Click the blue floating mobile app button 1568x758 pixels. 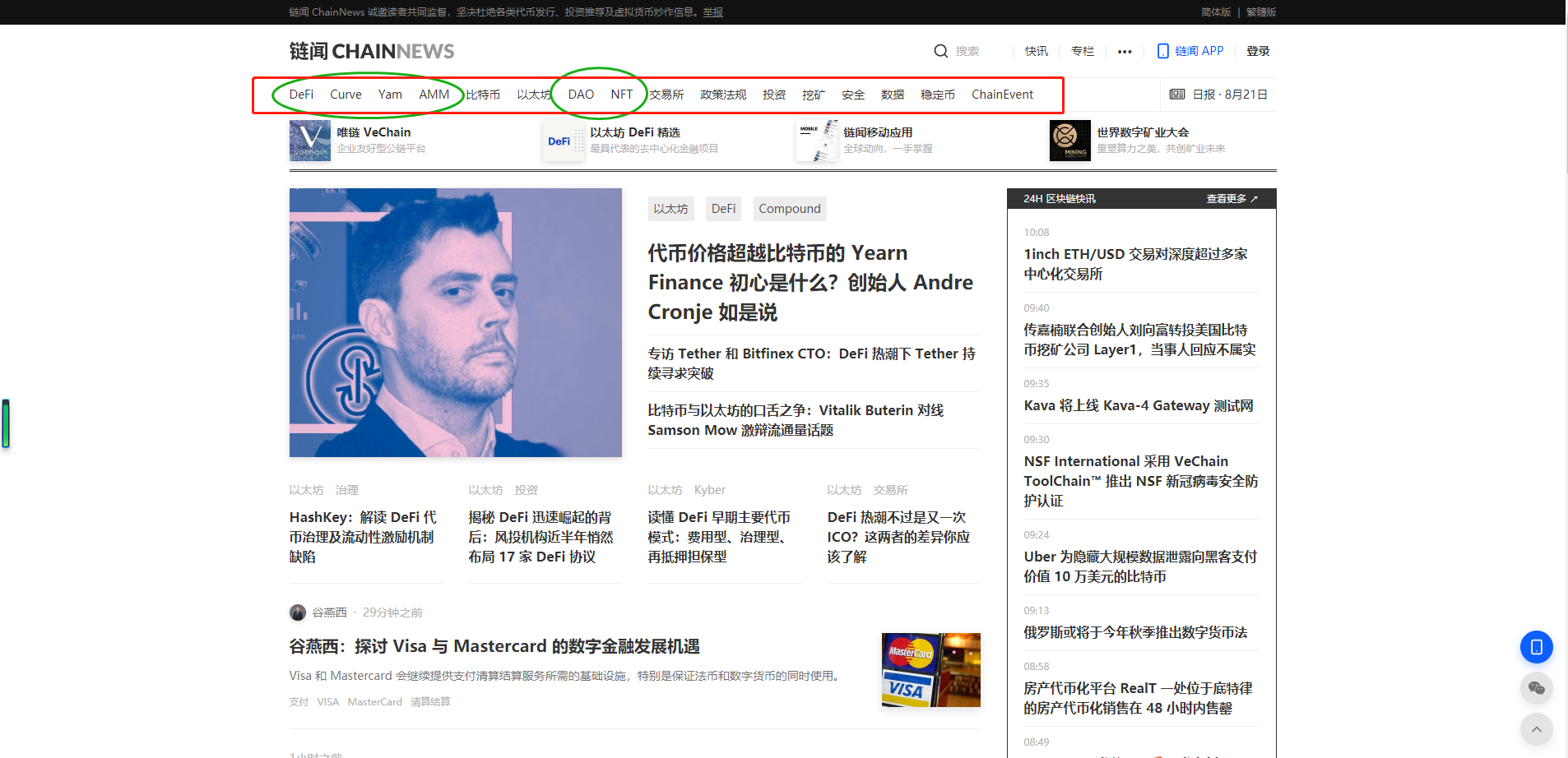point(1536,647)
